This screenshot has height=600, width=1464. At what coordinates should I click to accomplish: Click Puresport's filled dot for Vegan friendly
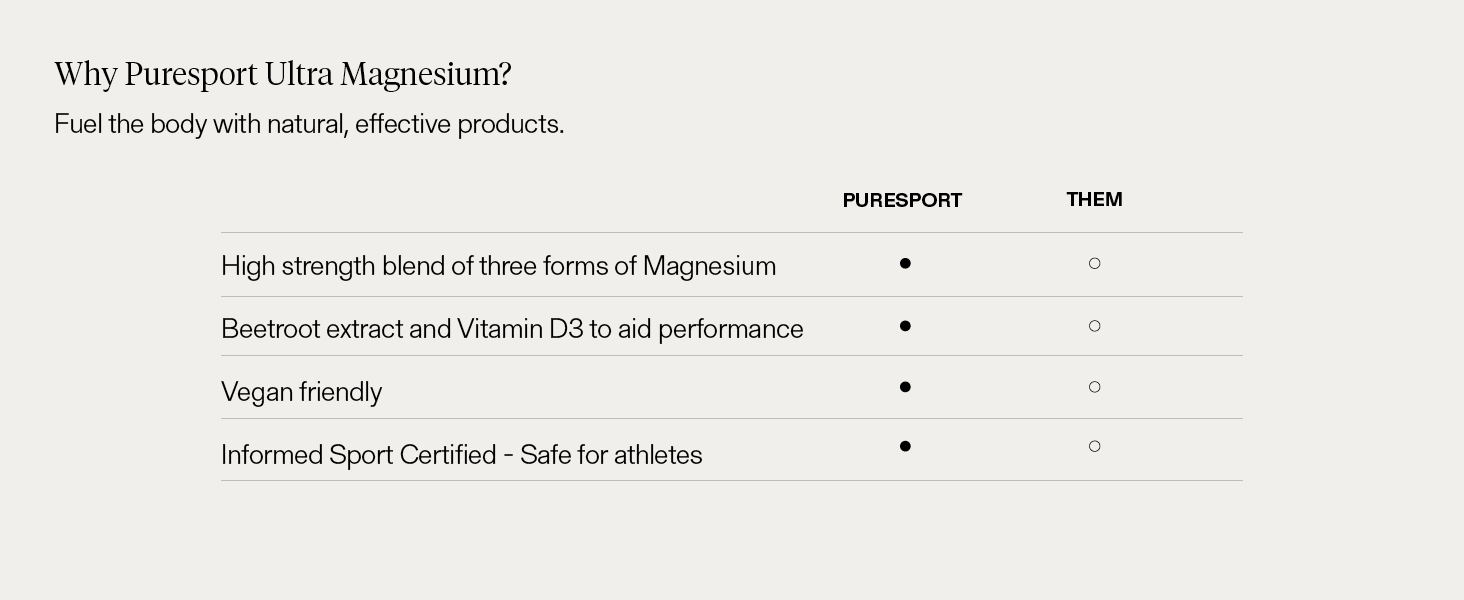pyautogui.click(x=905, y=387)
